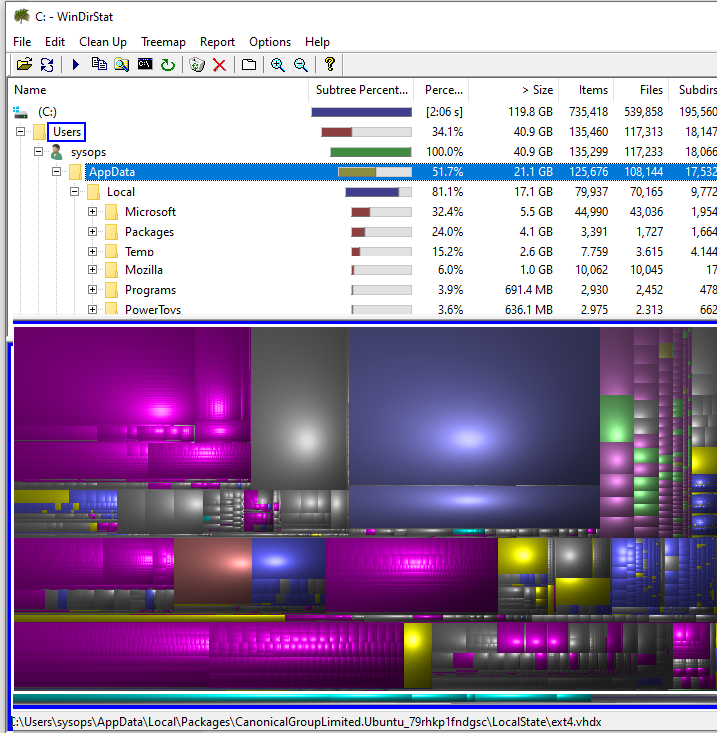Click the Select Parent folder icon
The width and height of the screenshot is (717, 733).
pos(249,65)
